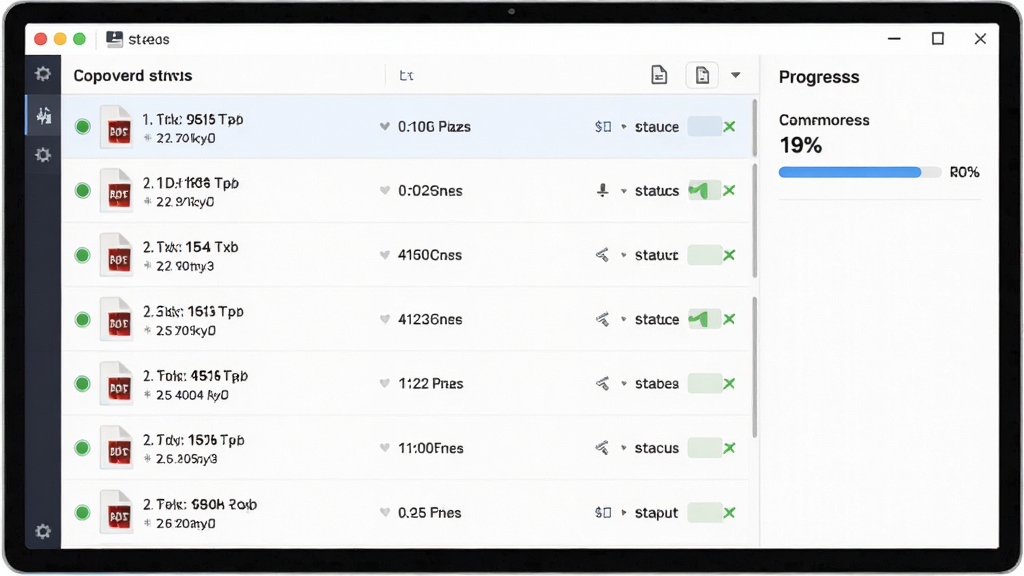Click PDF file icon in 41236nes row

(117, 319)
